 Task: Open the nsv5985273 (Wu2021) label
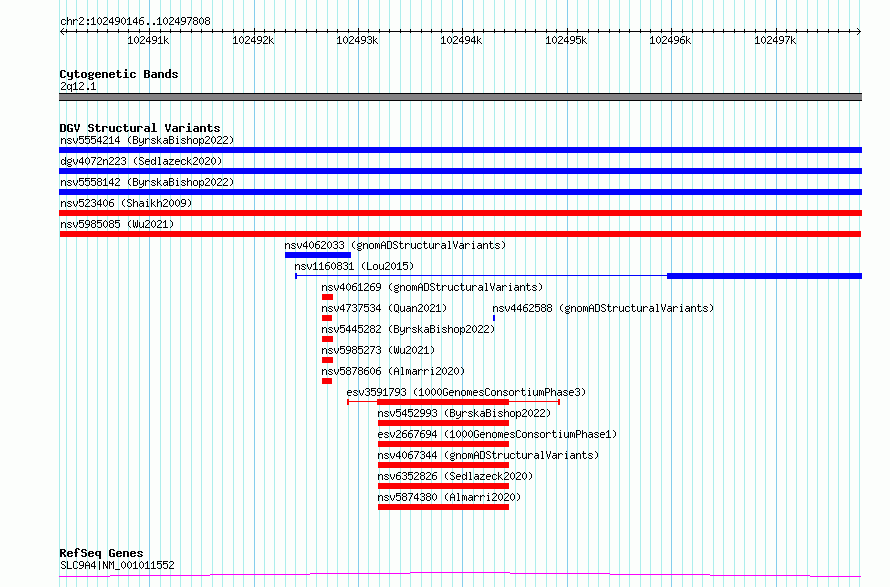(378, 350)
